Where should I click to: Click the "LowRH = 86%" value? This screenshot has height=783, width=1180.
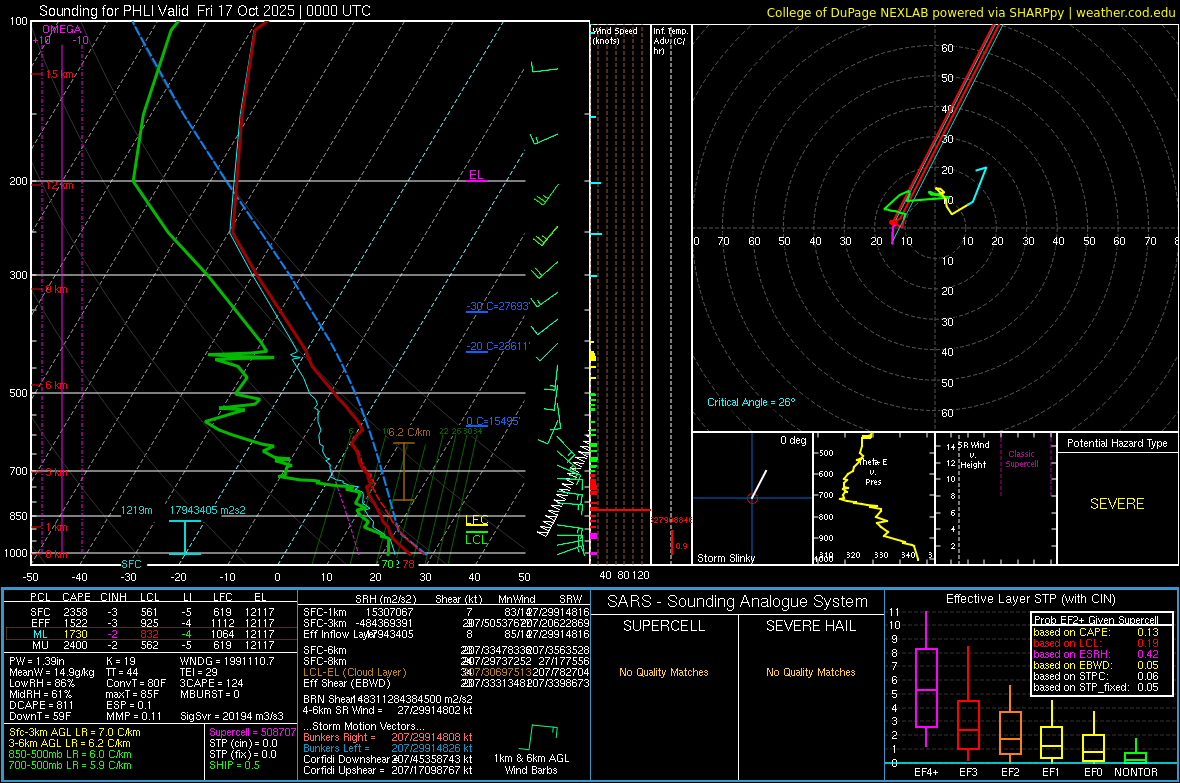pos(42,684)
